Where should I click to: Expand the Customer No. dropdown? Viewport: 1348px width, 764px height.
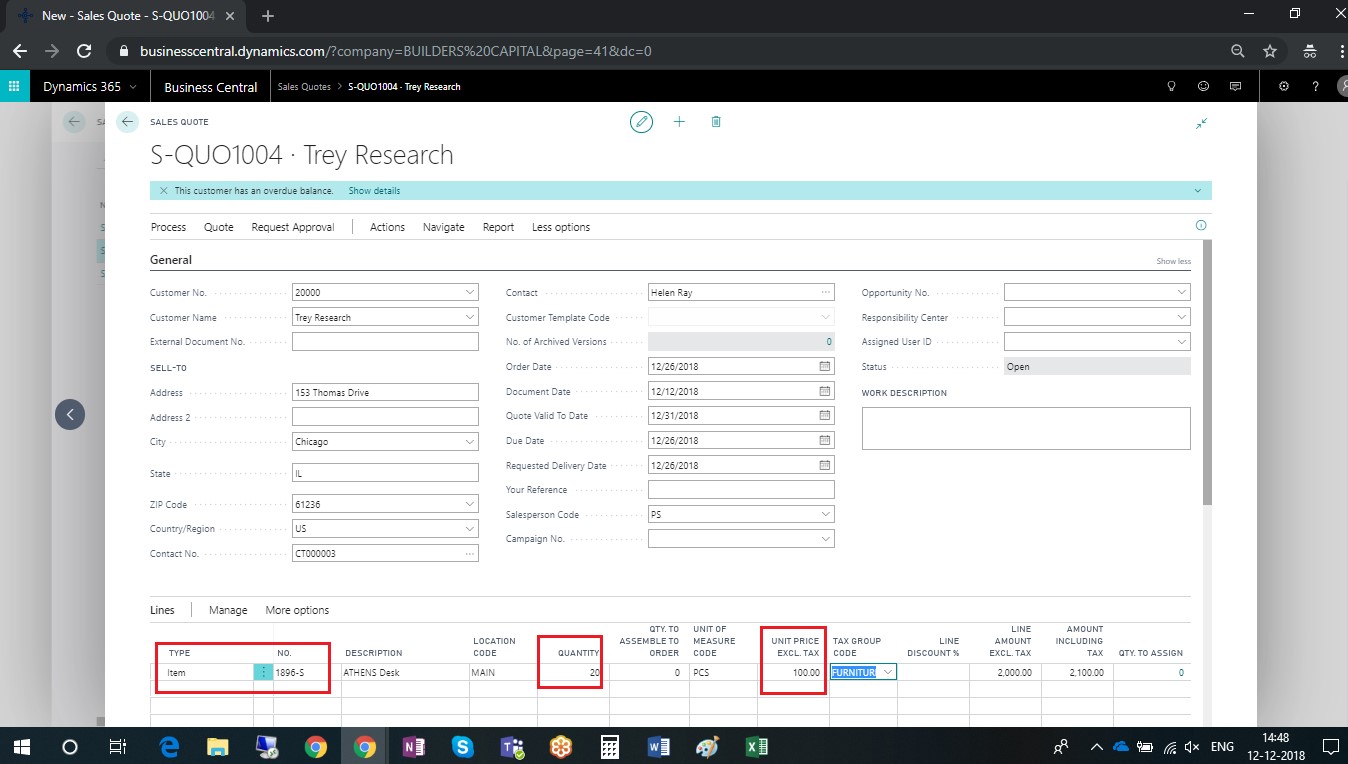[471, 293]
